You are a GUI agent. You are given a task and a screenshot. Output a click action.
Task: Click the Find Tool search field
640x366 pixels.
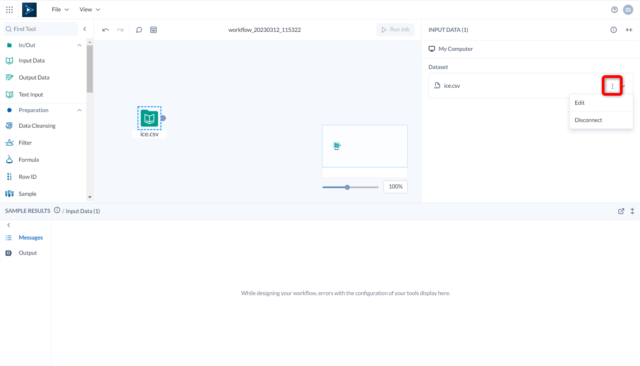[x=40, y=29]
